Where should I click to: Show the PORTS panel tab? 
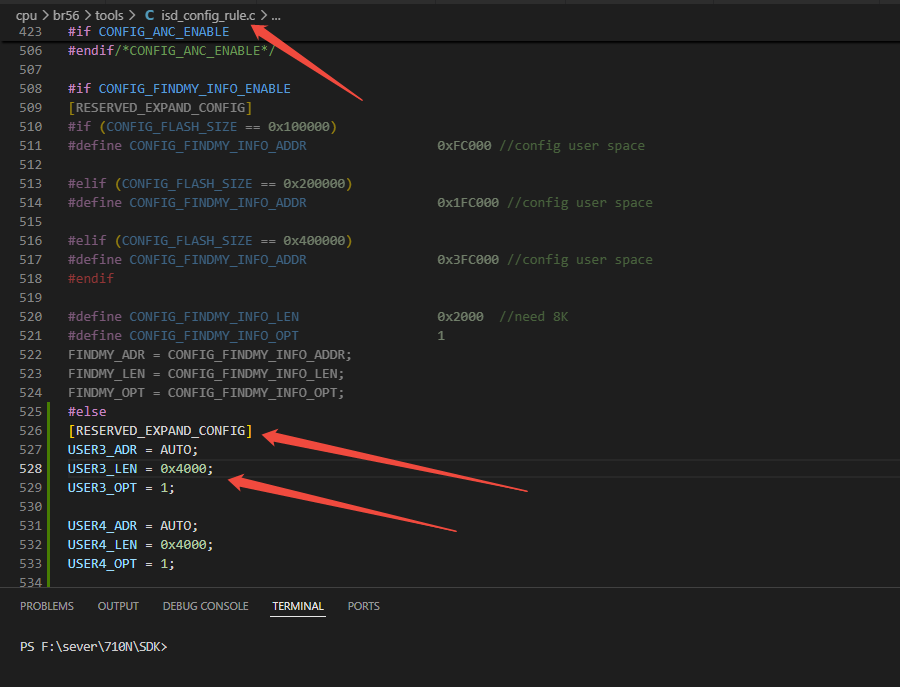363,606
